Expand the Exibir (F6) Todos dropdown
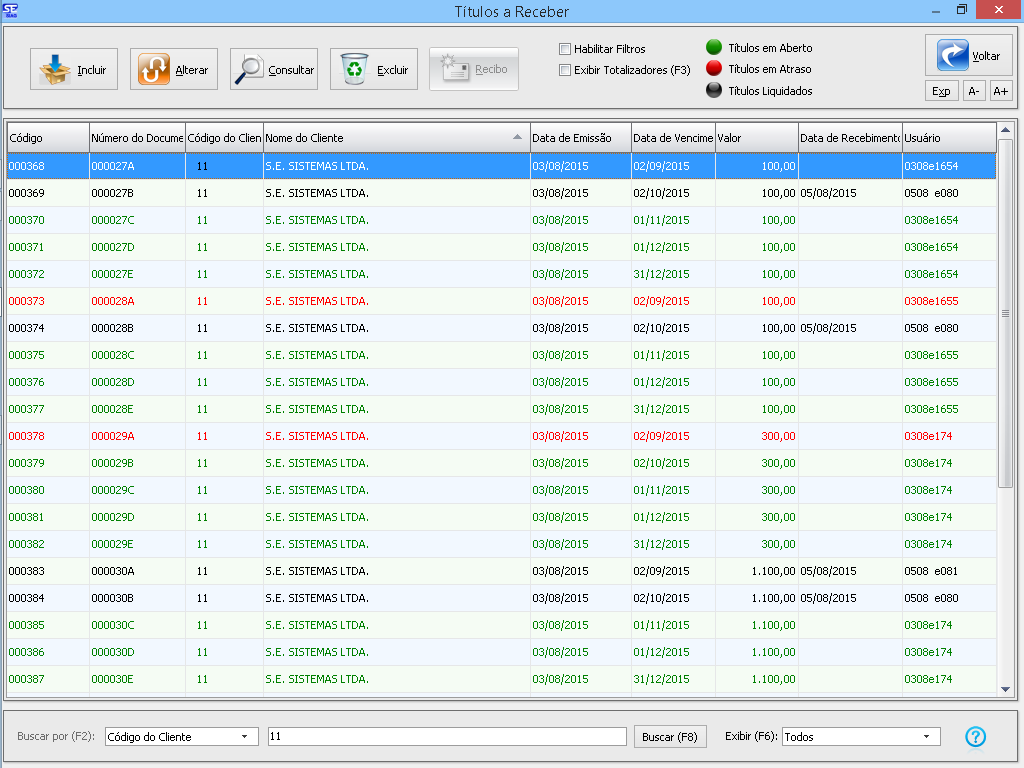This screenshot has width=1024, height=768. click(860, 737)
